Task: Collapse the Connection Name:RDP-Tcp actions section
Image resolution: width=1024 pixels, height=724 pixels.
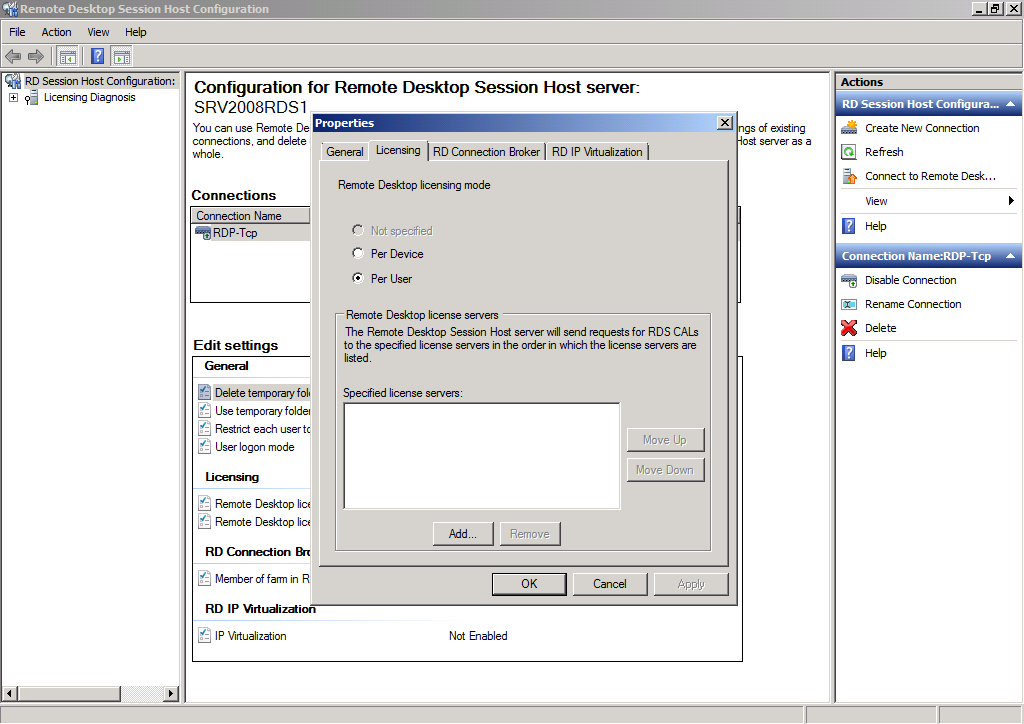Action: tap(1010, 256)
